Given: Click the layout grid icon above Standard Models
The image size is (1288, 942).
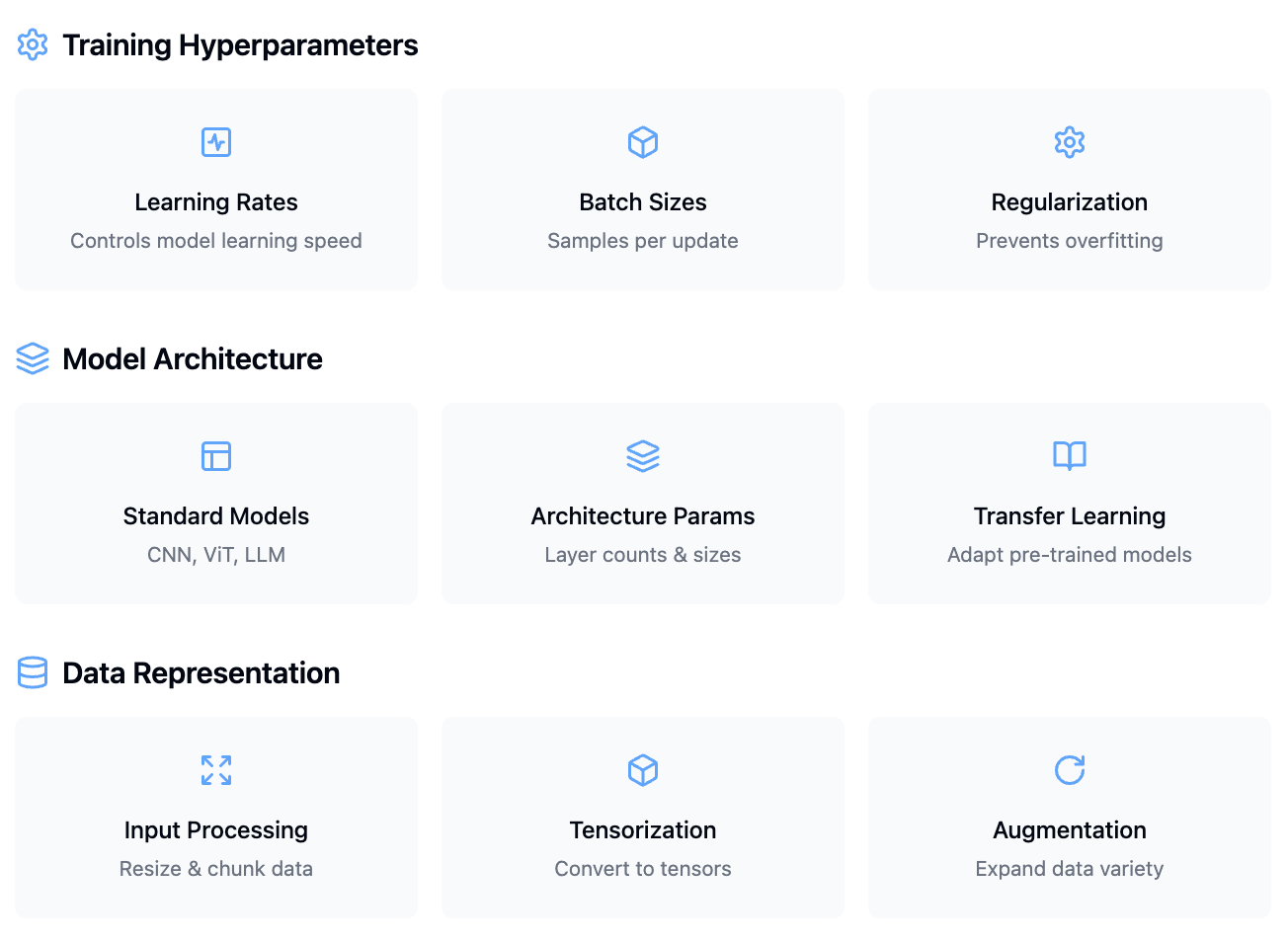Looking at the screenshot, I should (216, 456).
